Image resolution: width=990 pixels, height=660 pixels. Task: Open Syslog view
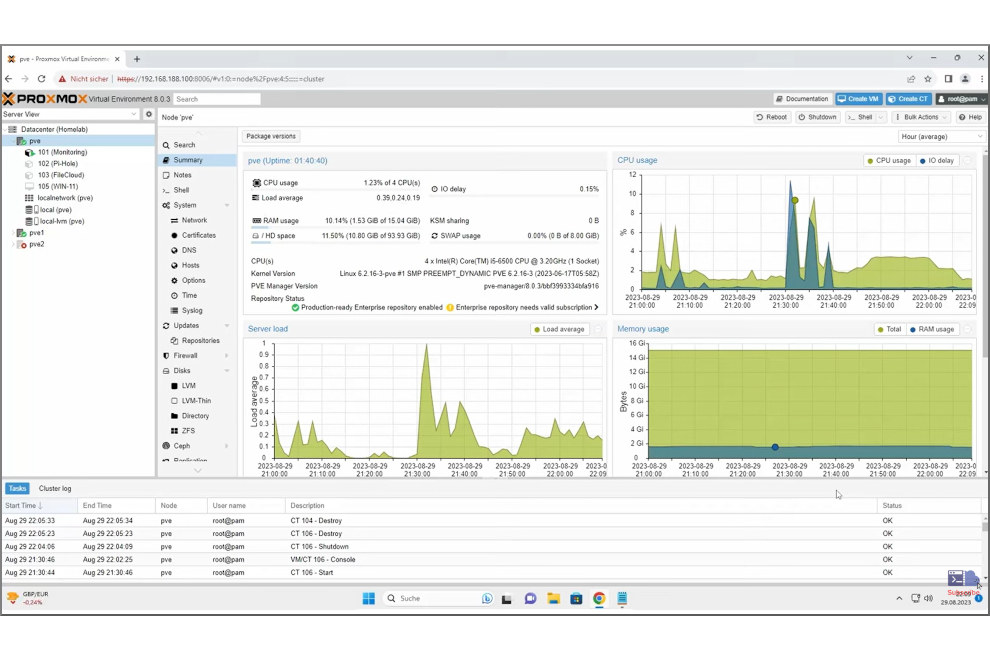(x=196, y=311)
